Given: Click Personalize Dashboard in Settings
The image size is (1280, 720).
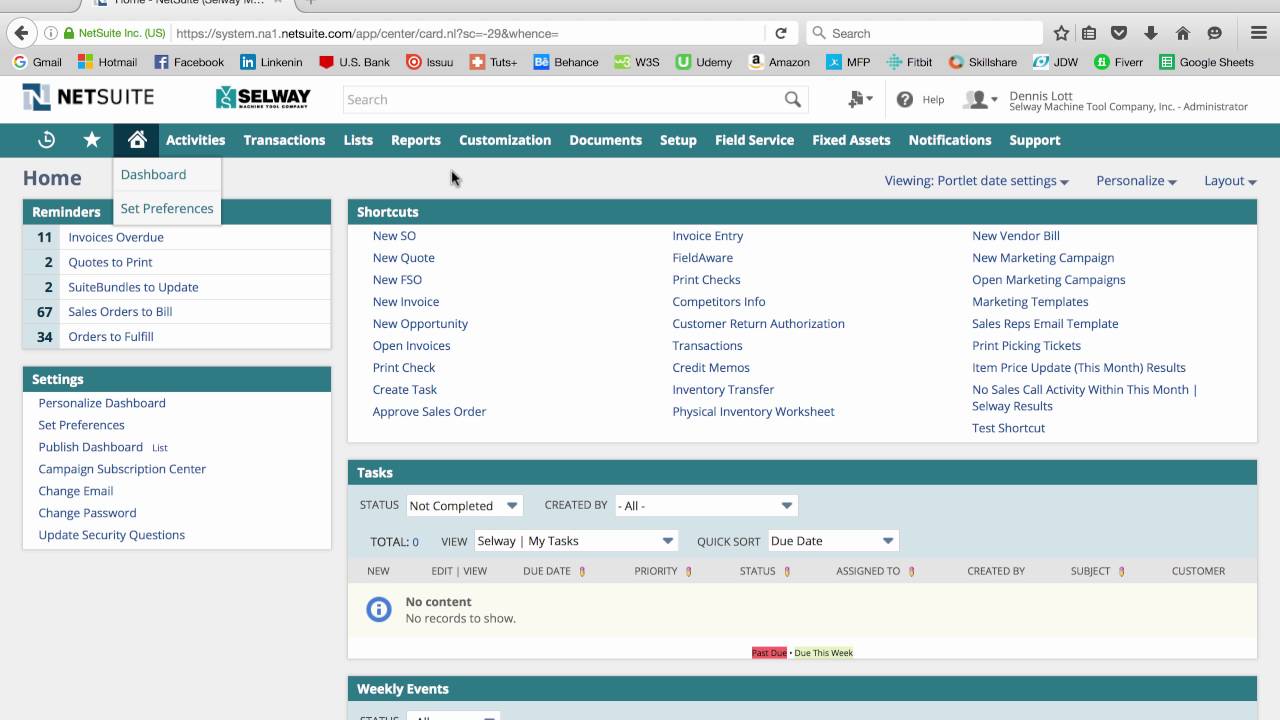Looking at the screenshot, I should coord(102,403).
